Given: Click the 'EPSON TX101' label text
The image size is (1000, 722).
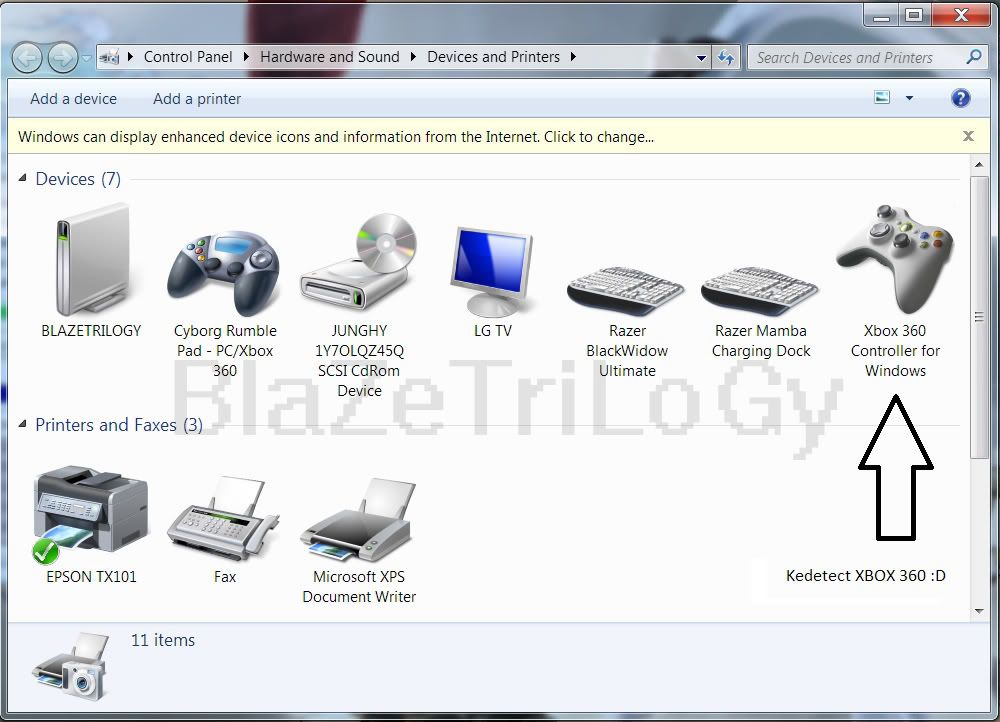Looking at the screenshot, I should [x=91, y=577].
